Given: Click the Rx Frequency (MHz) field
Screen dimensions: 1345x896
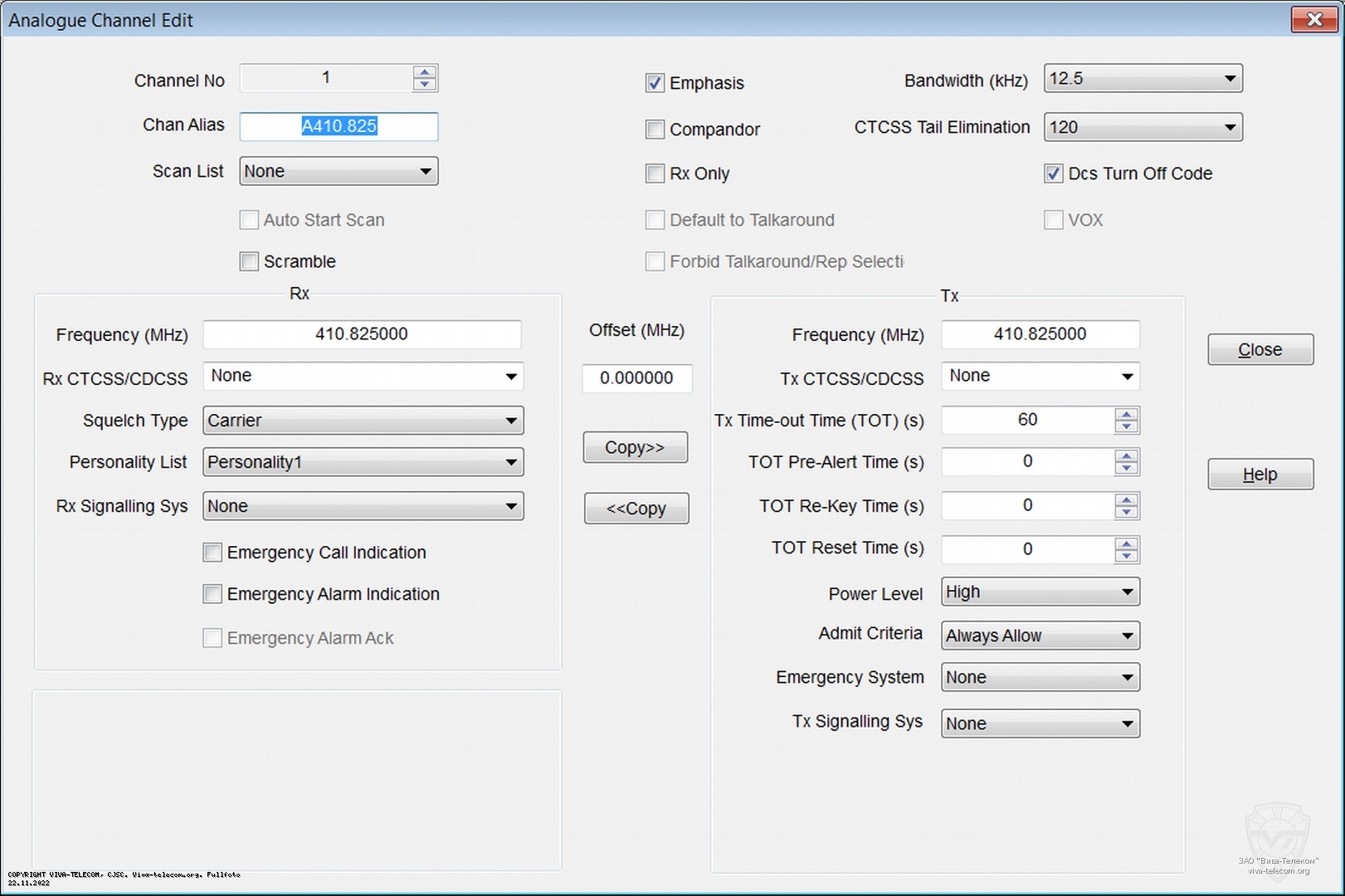Looking at the screenshot, I should 362,334.
